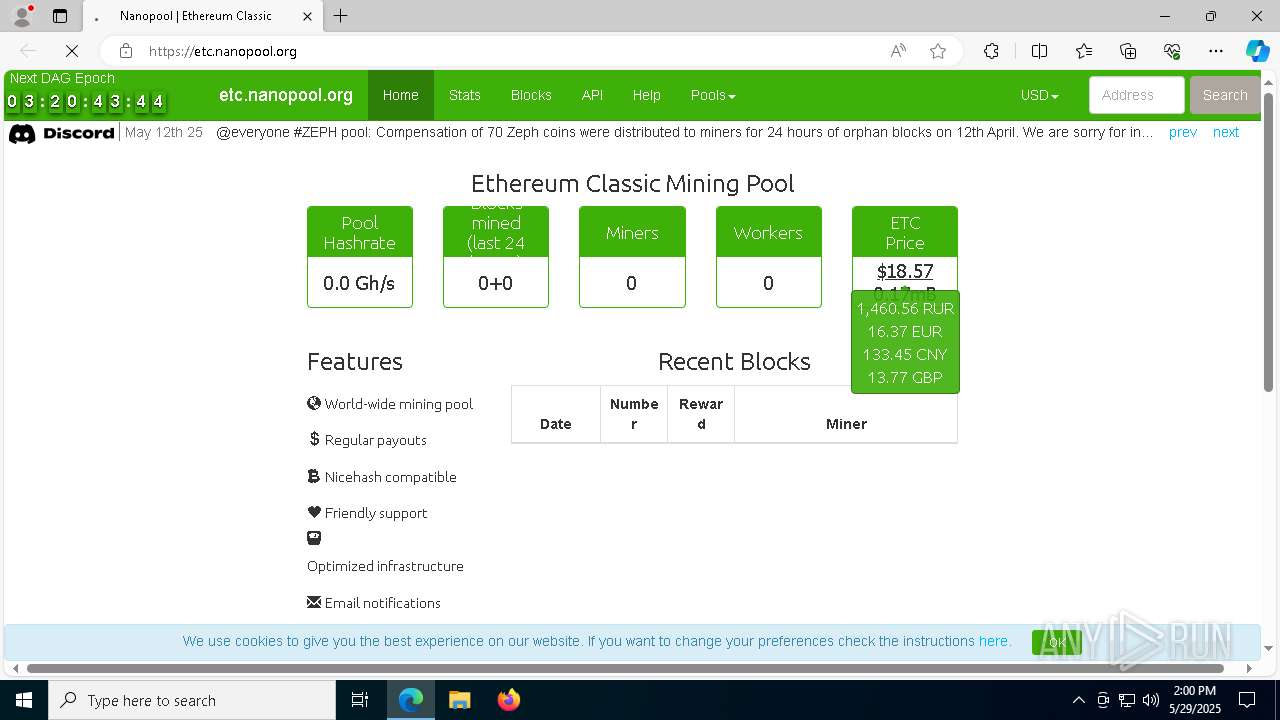Screen dimensions: 1280x720
Task: Go to the Stats page
Action: pyautogui.click(x=464, y=95)
